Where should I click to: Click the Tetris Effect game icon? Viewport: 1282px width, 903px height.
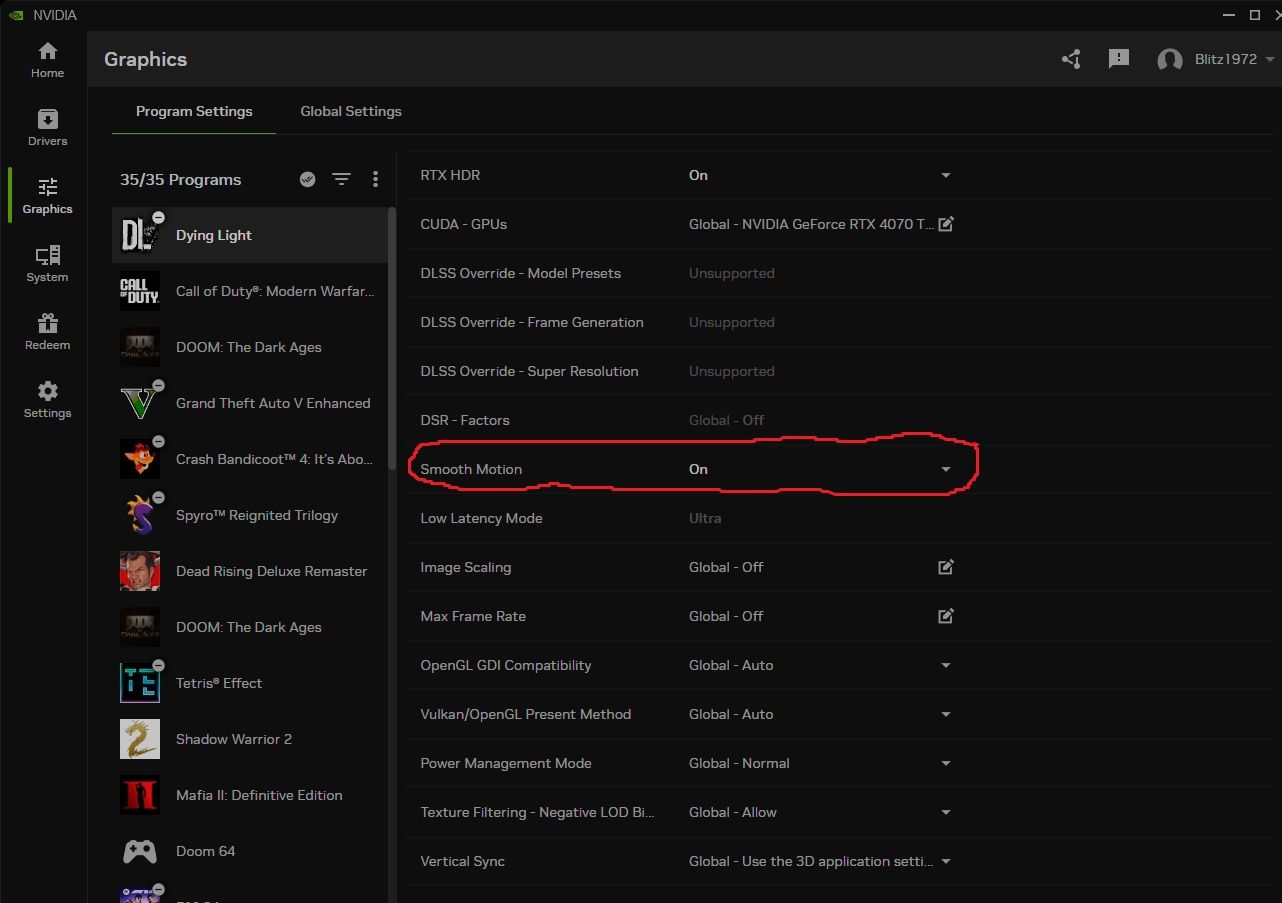click(140, 683)
